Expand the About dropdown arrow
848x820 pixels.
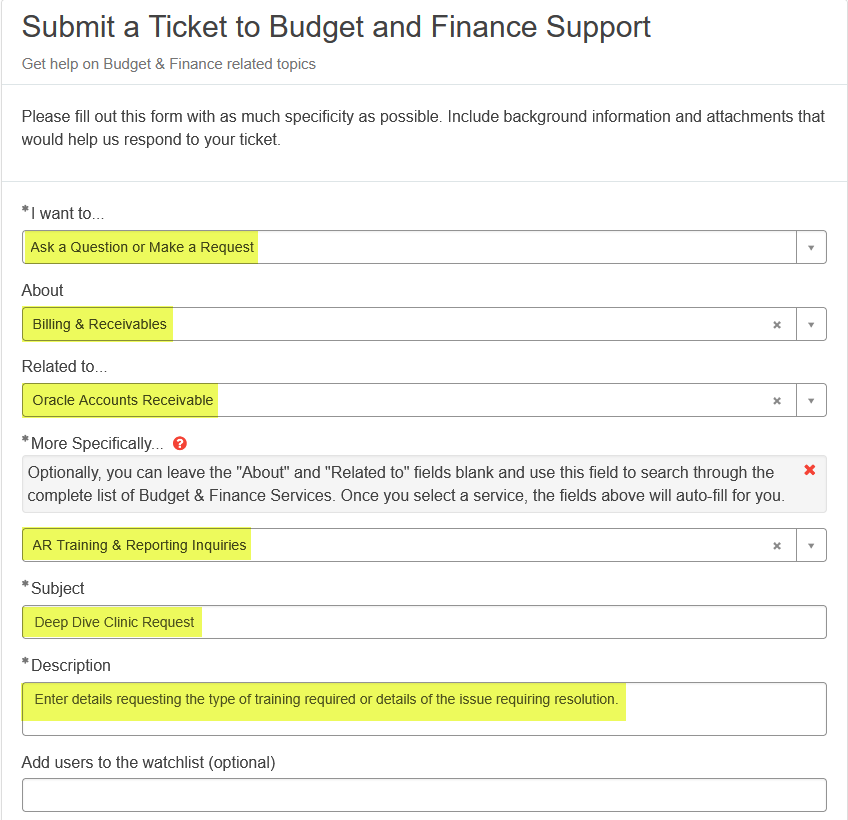pyautogui.click(x=811, y=324)
